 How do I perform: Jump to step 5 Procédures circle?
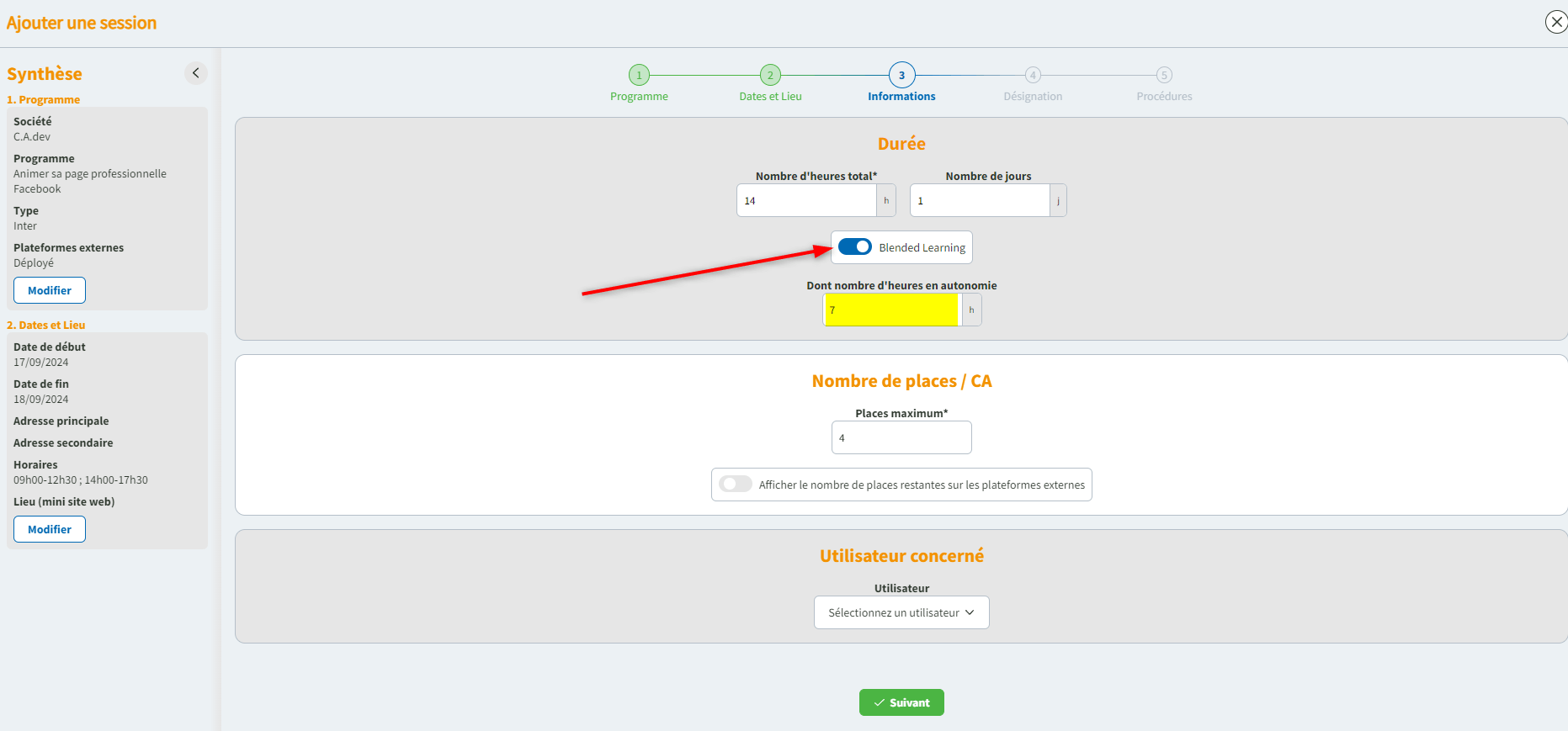[1164, 76]
